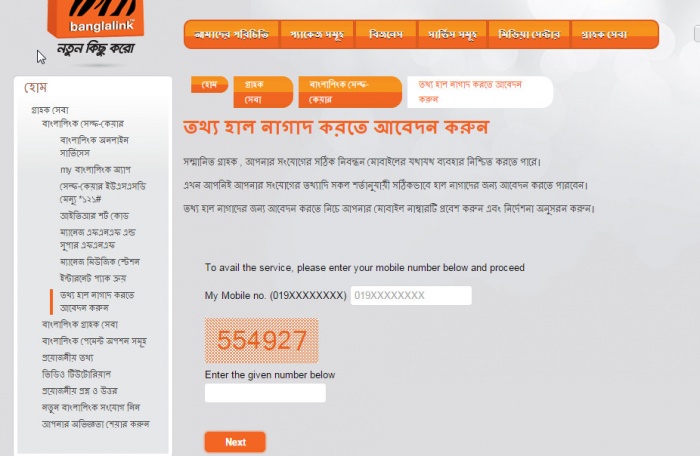The height and width of the screenshot is (456, 700).
Task: Select আইভিআর শর্ট কোড sidebar link
Action: [94, 216]
